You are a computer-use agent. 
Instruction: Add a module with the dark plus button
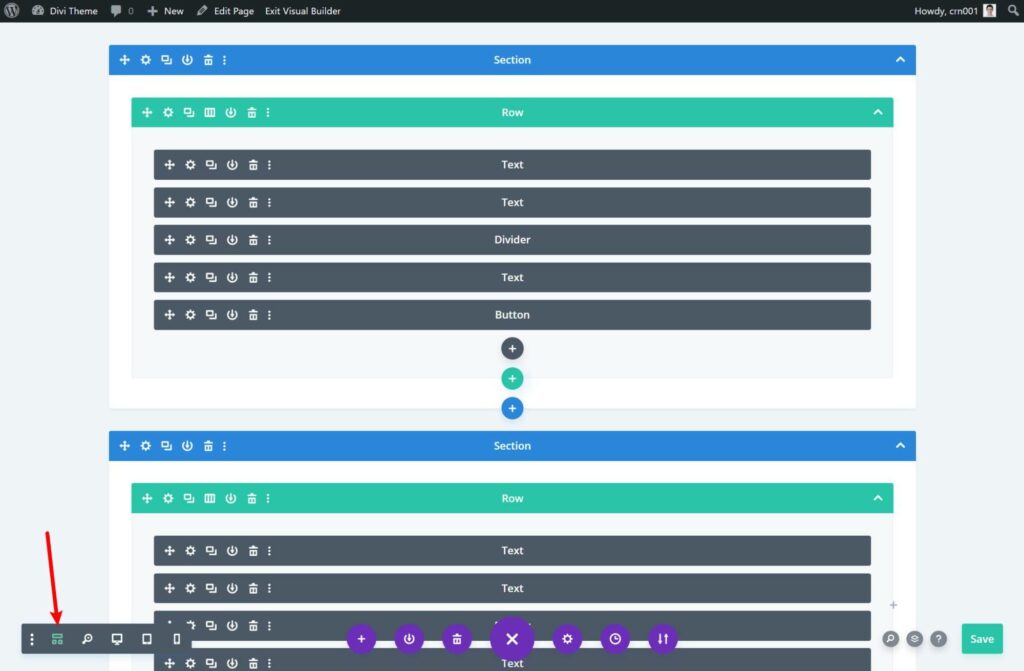click(x=512, y=349)
